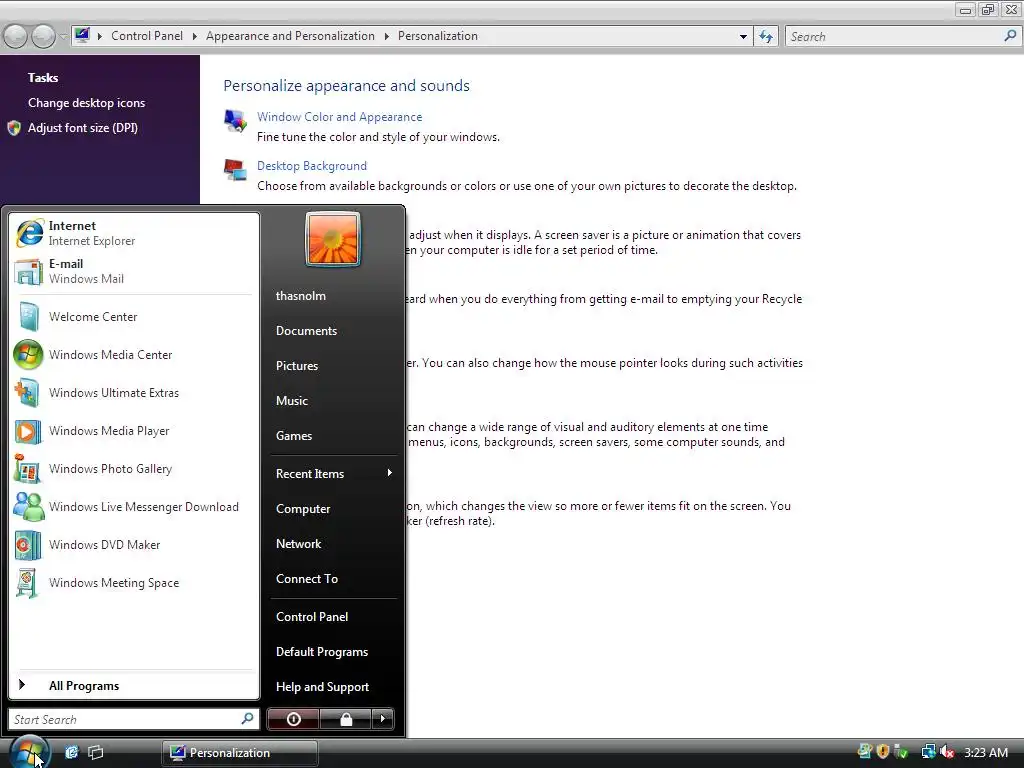This screenshot has width=1024, height=768.
Task: Open shutdown options arrow menu
Action: (x=383, y=719)
